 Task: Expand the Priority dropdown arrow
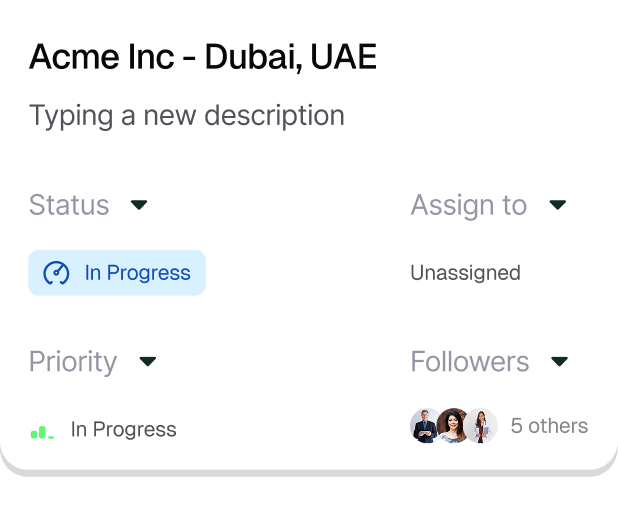pos(148,361)
